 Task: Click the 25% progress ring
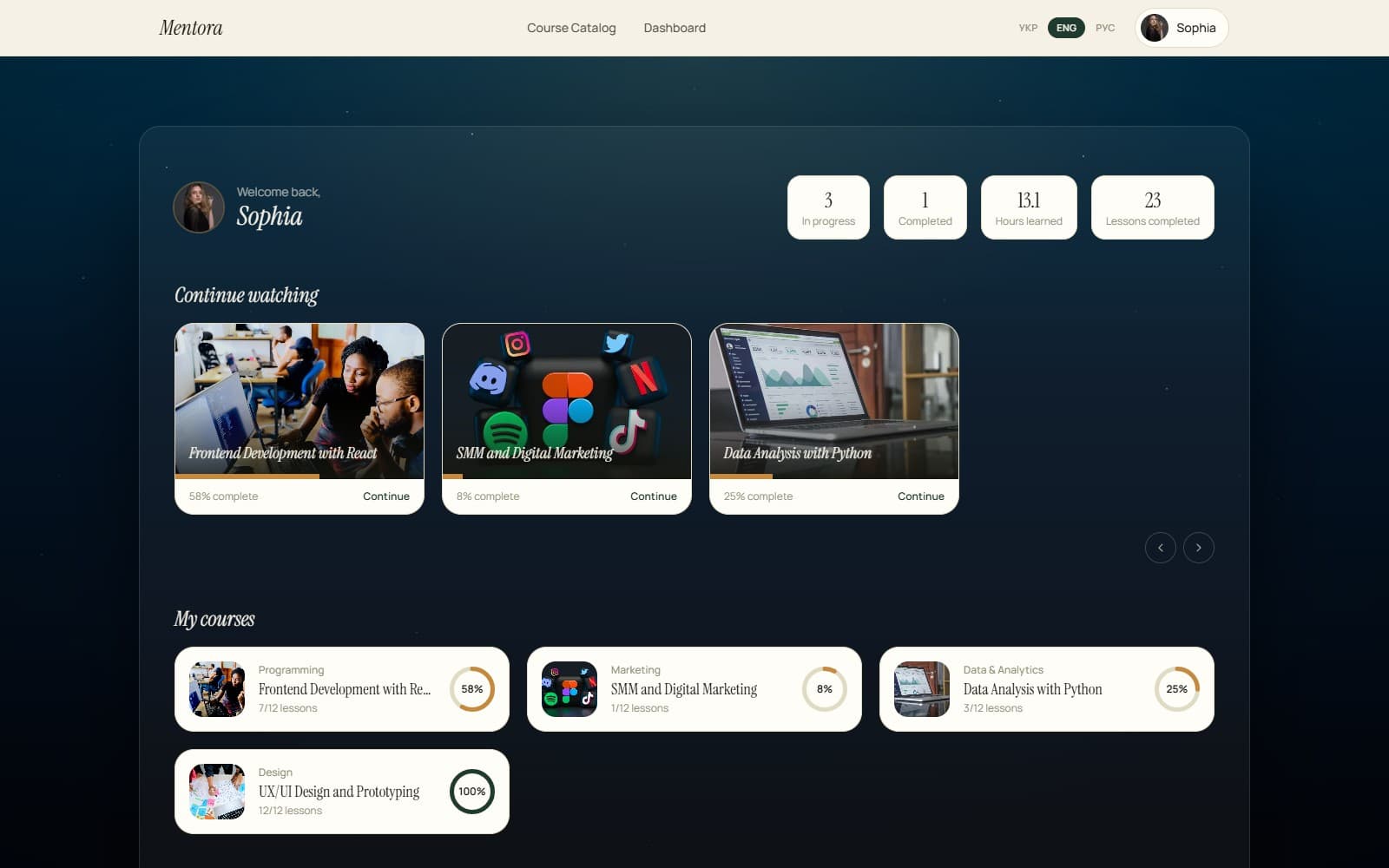(1177, 689)
